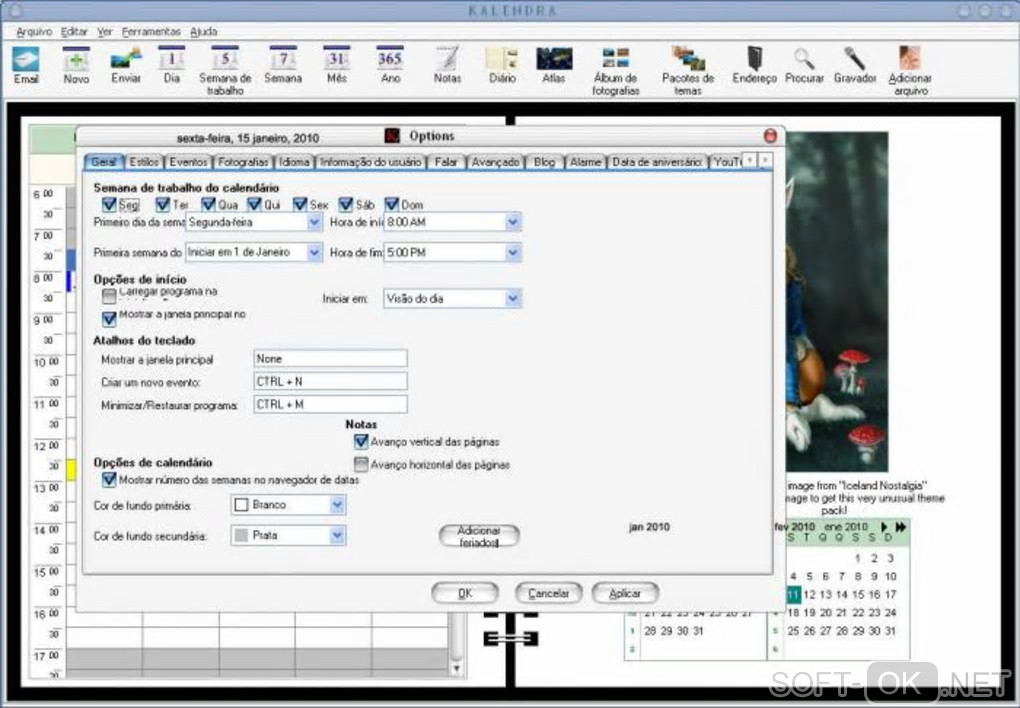Open the Ajuda menu

point(204,31)
